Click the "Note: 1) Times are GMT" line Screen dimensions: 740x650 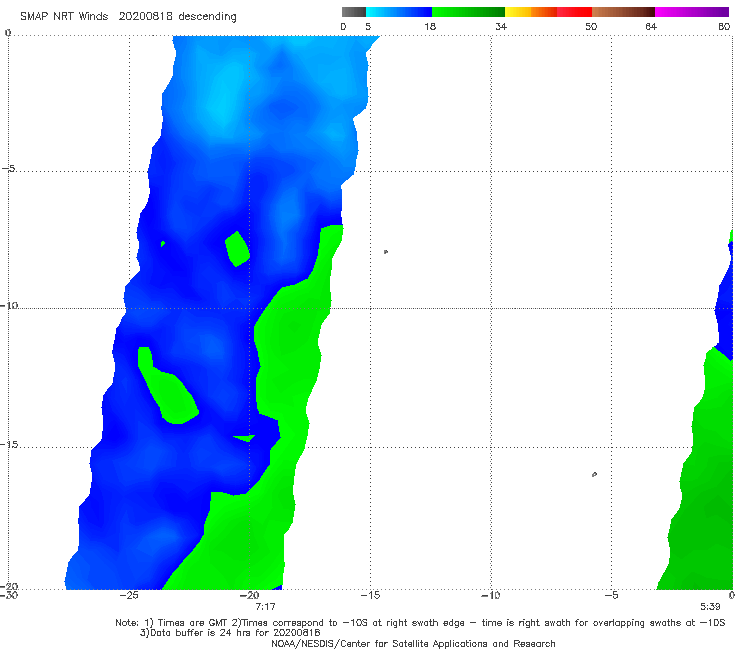pyautogui.click(x=420, y=623)
